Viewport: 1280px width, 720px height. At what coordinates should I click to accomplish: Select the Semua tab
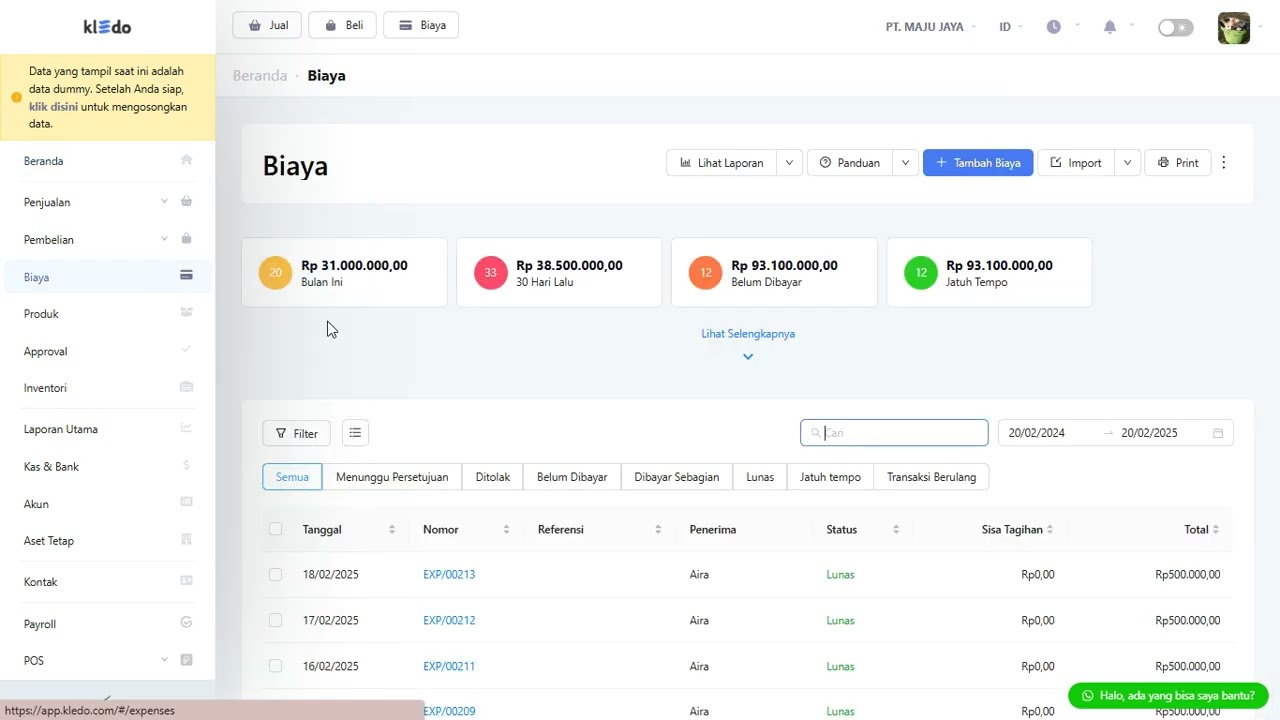point(292,477)
